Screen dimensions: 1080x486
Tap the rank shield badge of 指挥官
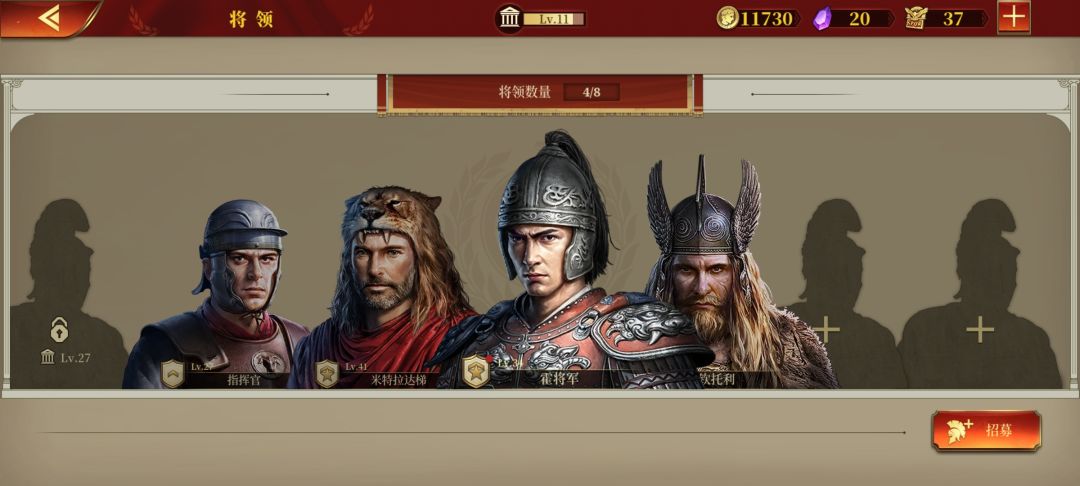point(172,374)
